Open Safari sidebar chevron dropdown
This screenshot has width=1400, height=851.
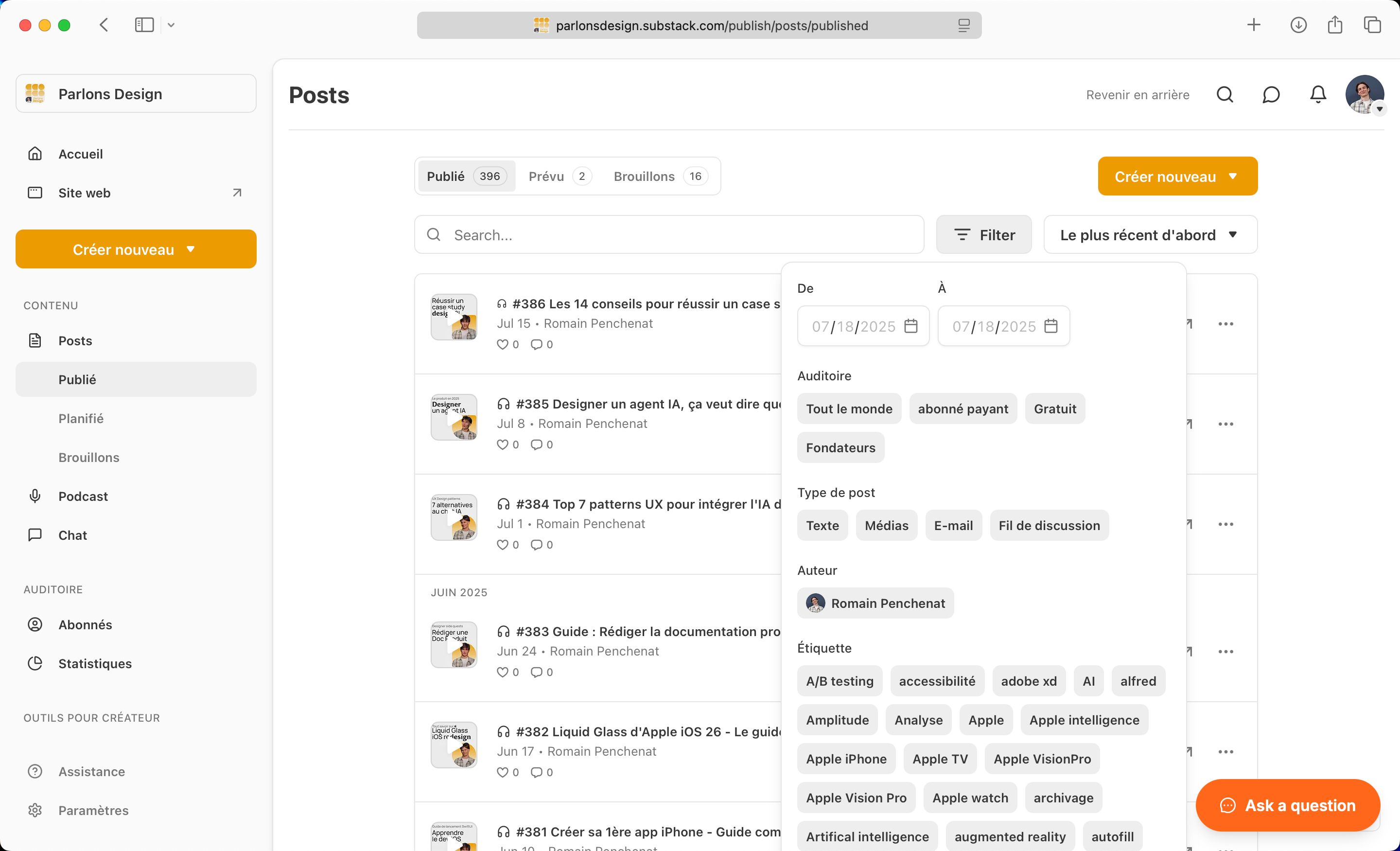point(171,25)
